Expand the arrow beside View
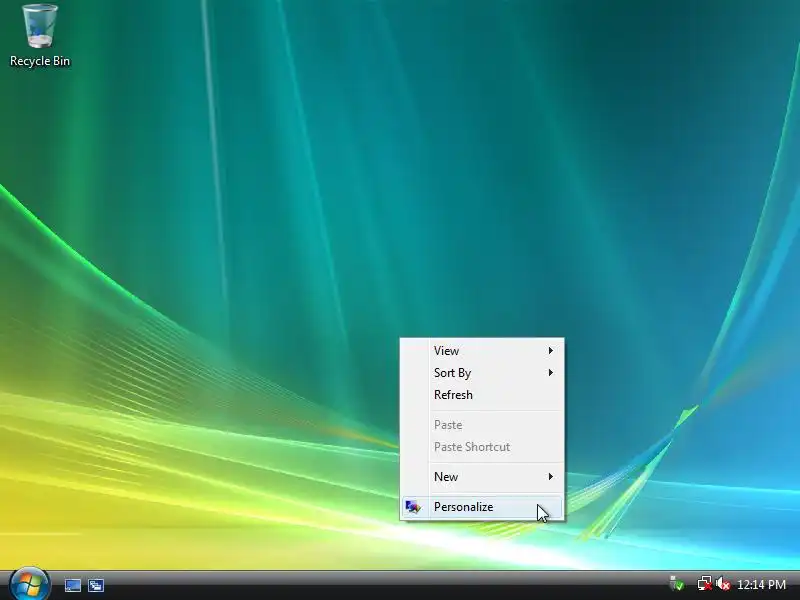 (551, 351)
